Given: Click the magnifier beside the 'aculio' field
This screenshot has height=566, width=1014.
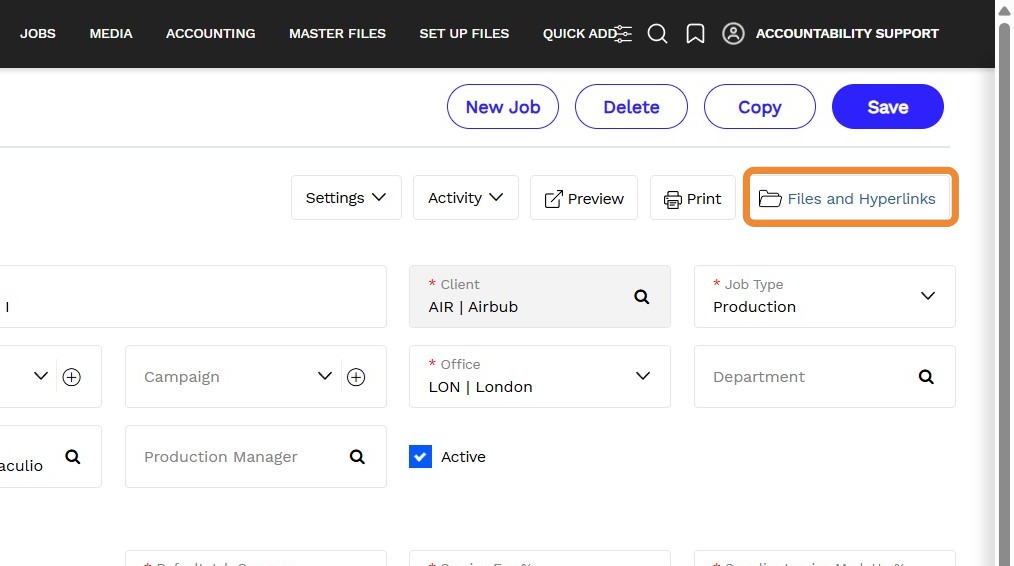Looking at the screenshot, I should [x=72, y=457].
